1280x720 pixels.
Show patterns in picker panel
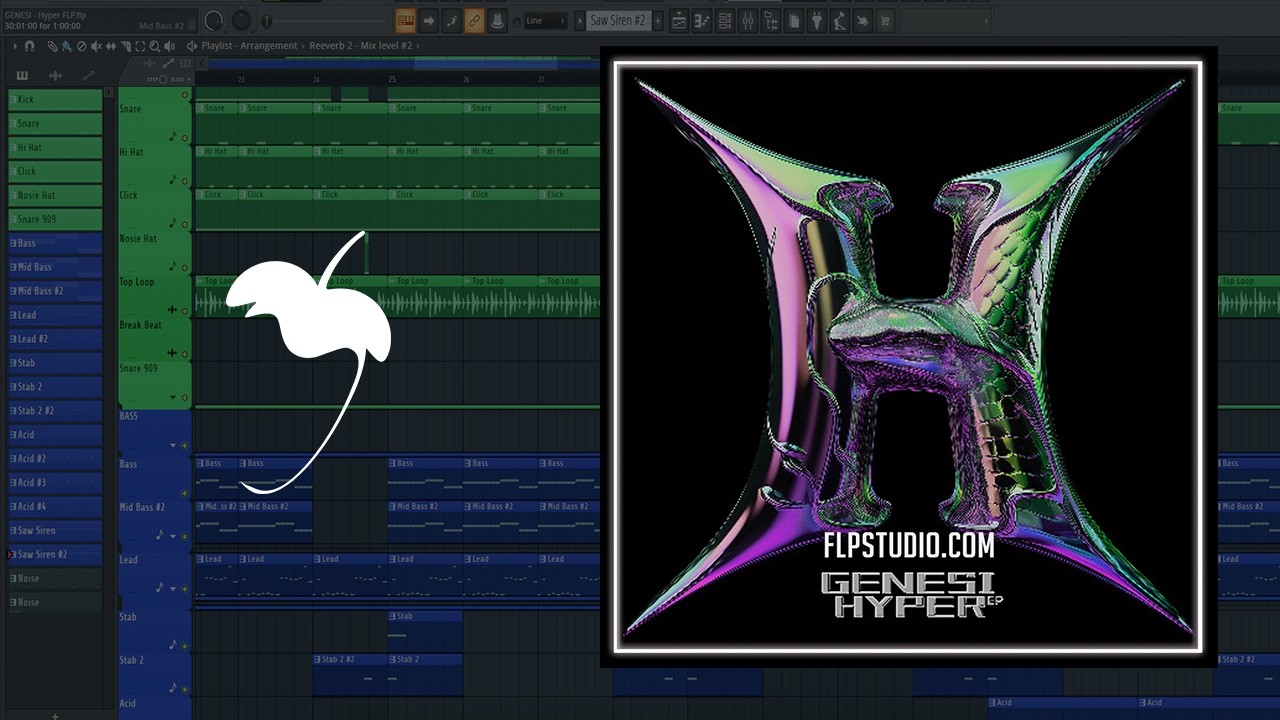22,76
